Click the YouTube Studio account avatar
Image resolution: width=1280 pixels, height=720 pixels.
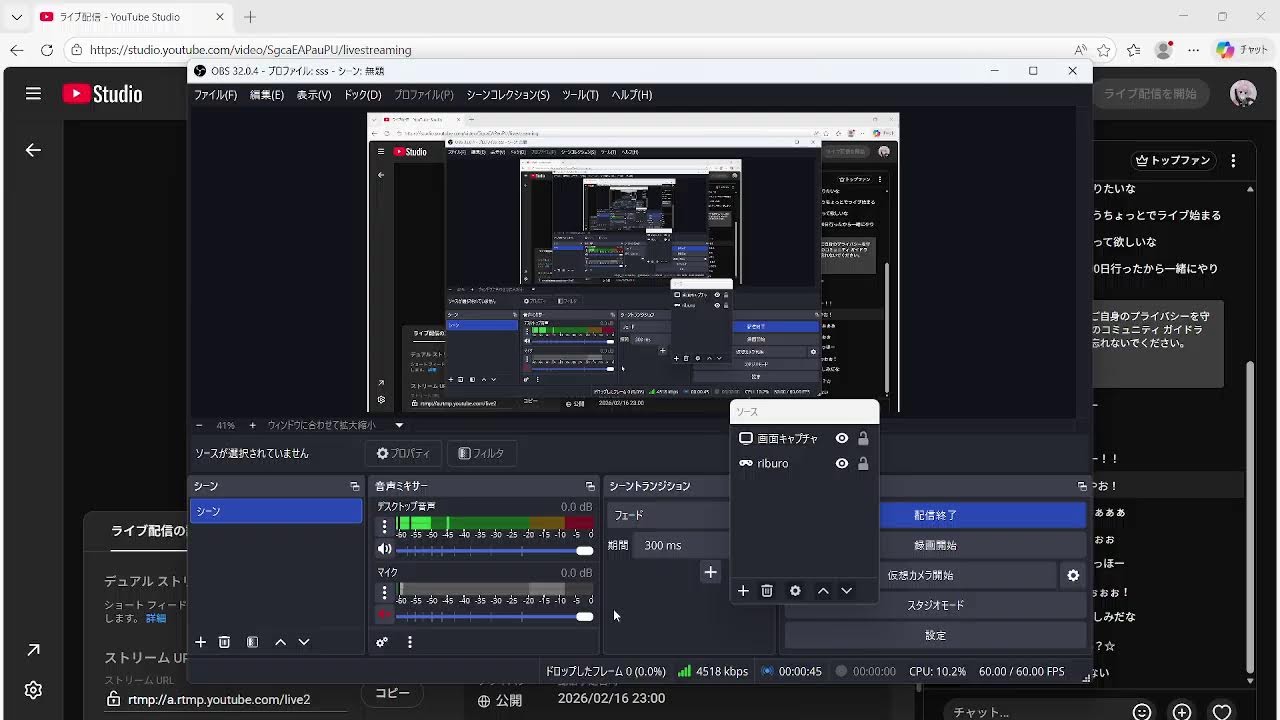click(1243, 94)
